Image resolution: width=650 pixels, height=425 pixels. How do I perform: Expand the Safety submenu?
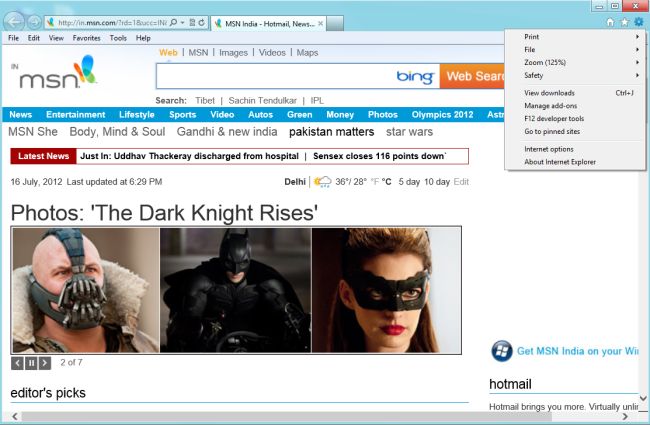pos(575,75)
